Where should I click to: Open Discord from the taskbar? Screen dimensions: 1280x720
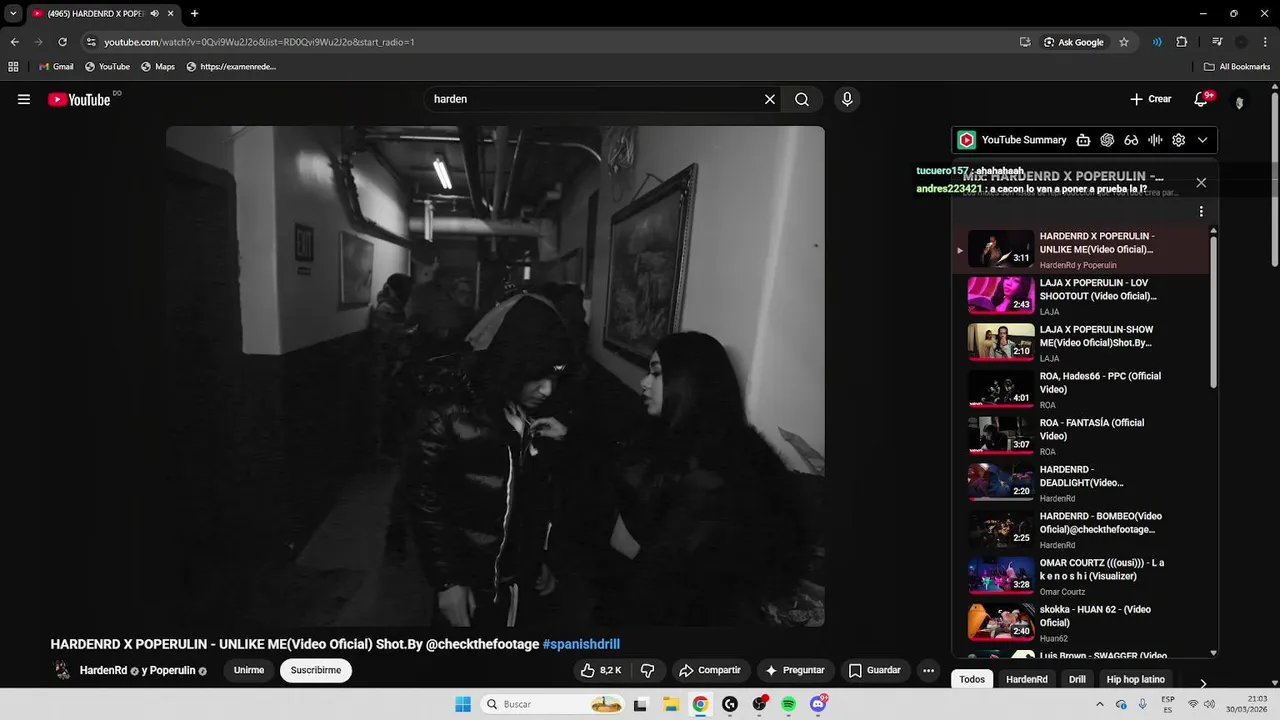[x=818, y=704]
